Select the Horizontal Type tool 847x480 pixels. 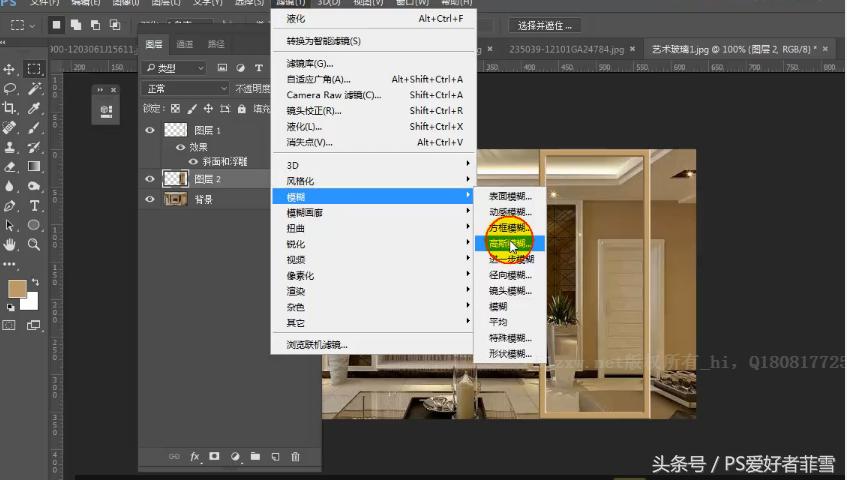point(33,206)
